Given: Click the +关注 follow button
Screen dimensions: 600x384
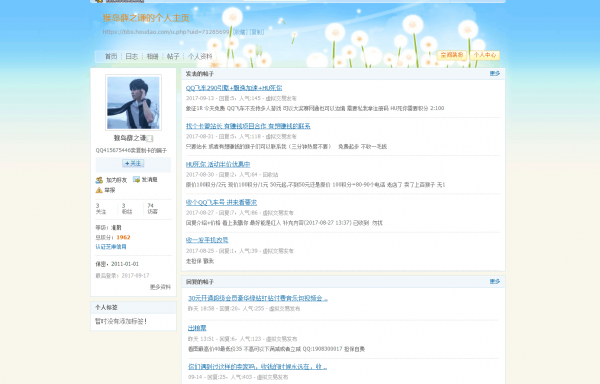Looking at the screenshot, I should coord(133,163).
